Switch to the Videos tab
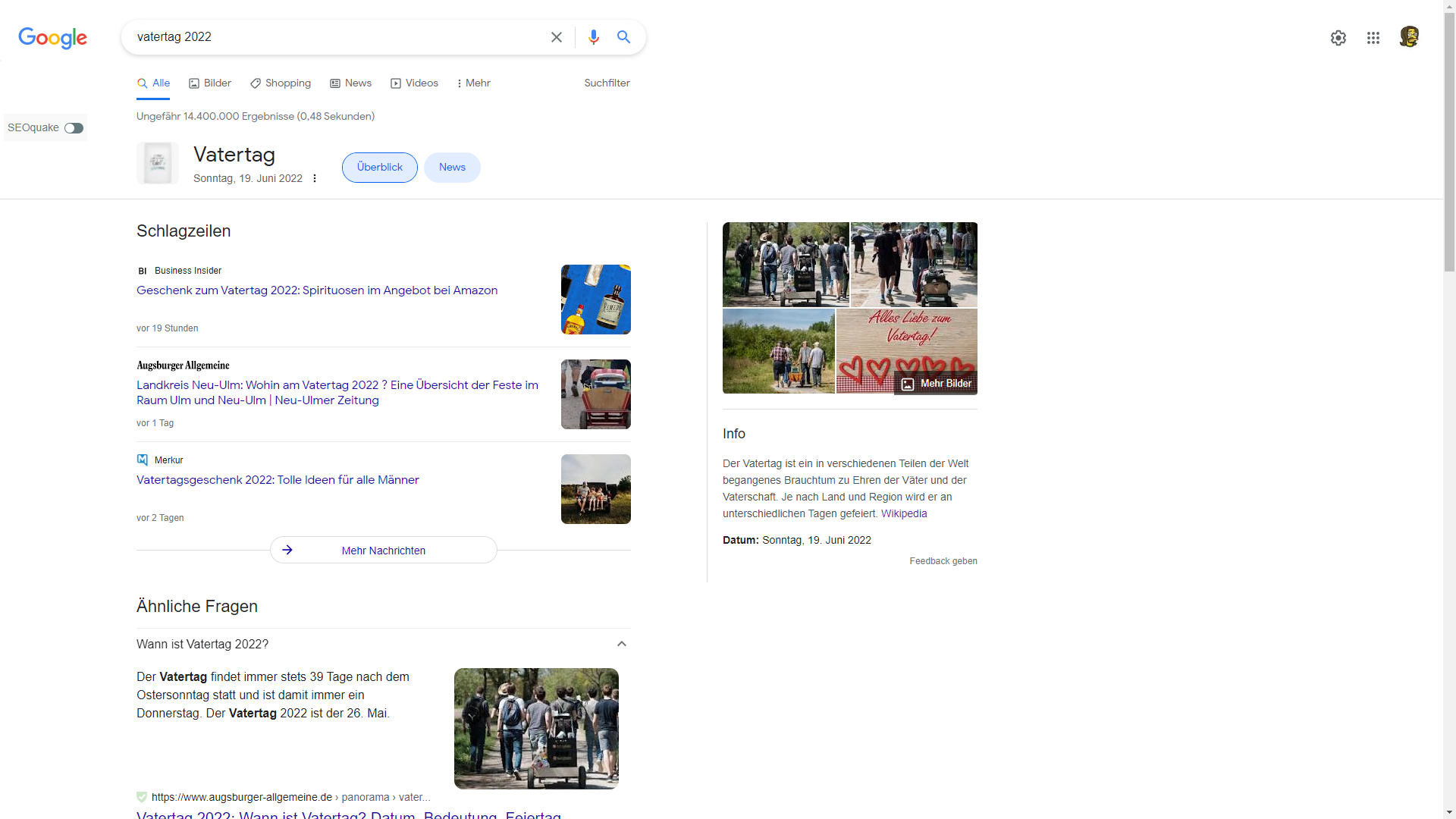The image size is (1456, 819). tap(414, 83)
